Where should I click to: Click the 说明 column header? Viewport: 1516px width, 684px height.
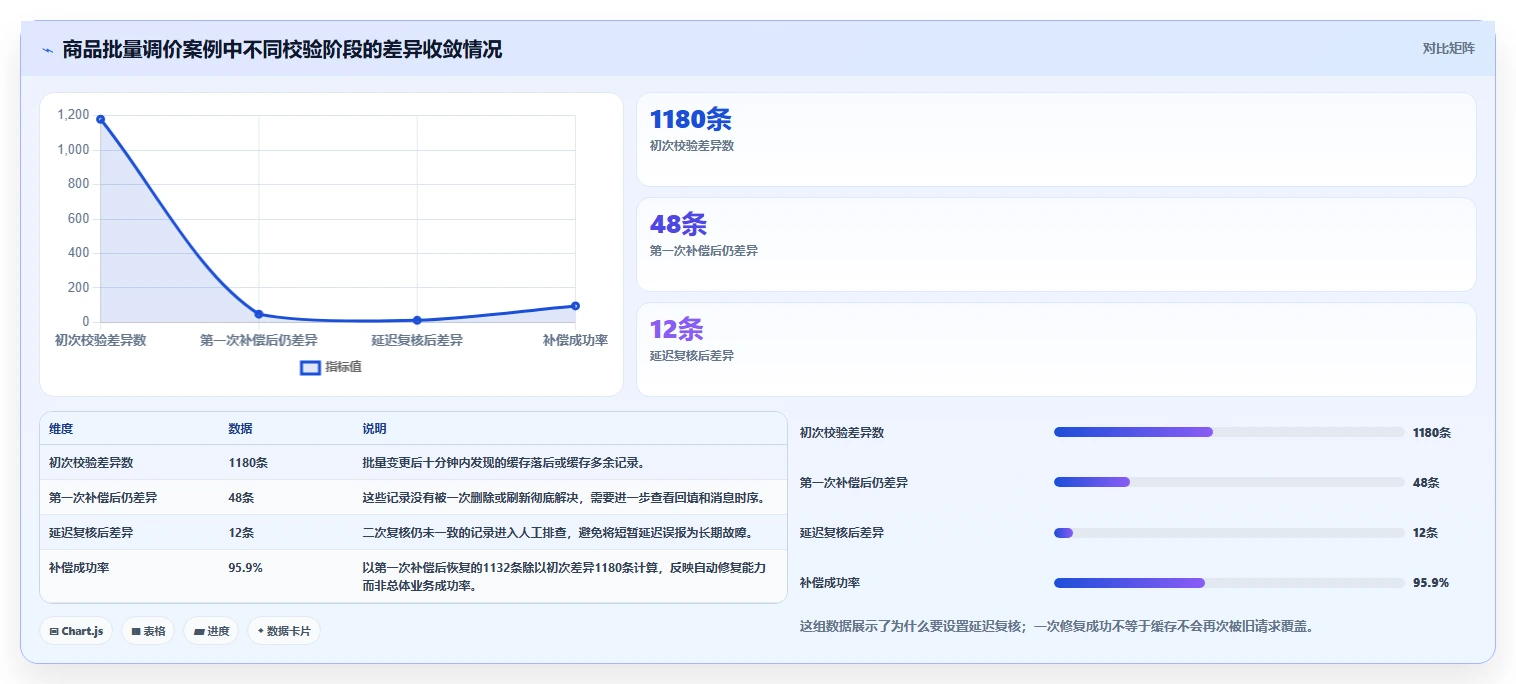(x=374, y=428)
